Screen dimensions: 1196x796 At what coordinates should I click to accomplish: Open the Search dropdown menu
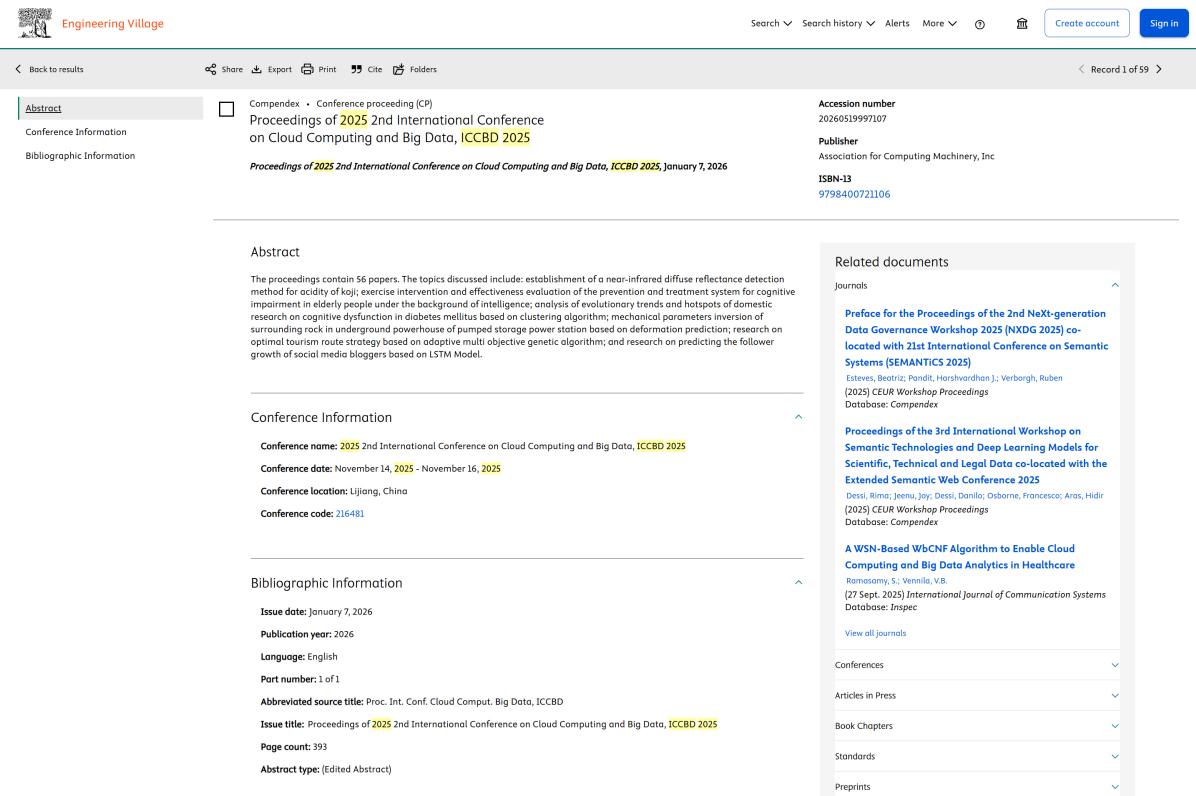pos(771,23)
